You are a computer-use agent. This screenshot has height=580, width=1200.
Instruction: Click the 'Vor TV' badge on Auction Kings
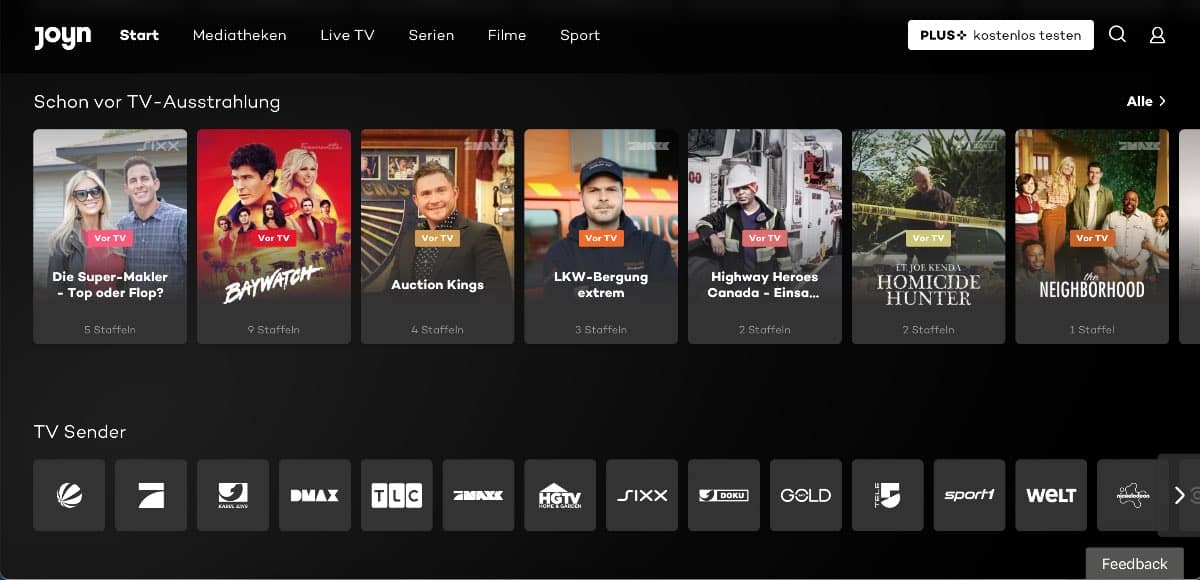(x=438, y=238)
